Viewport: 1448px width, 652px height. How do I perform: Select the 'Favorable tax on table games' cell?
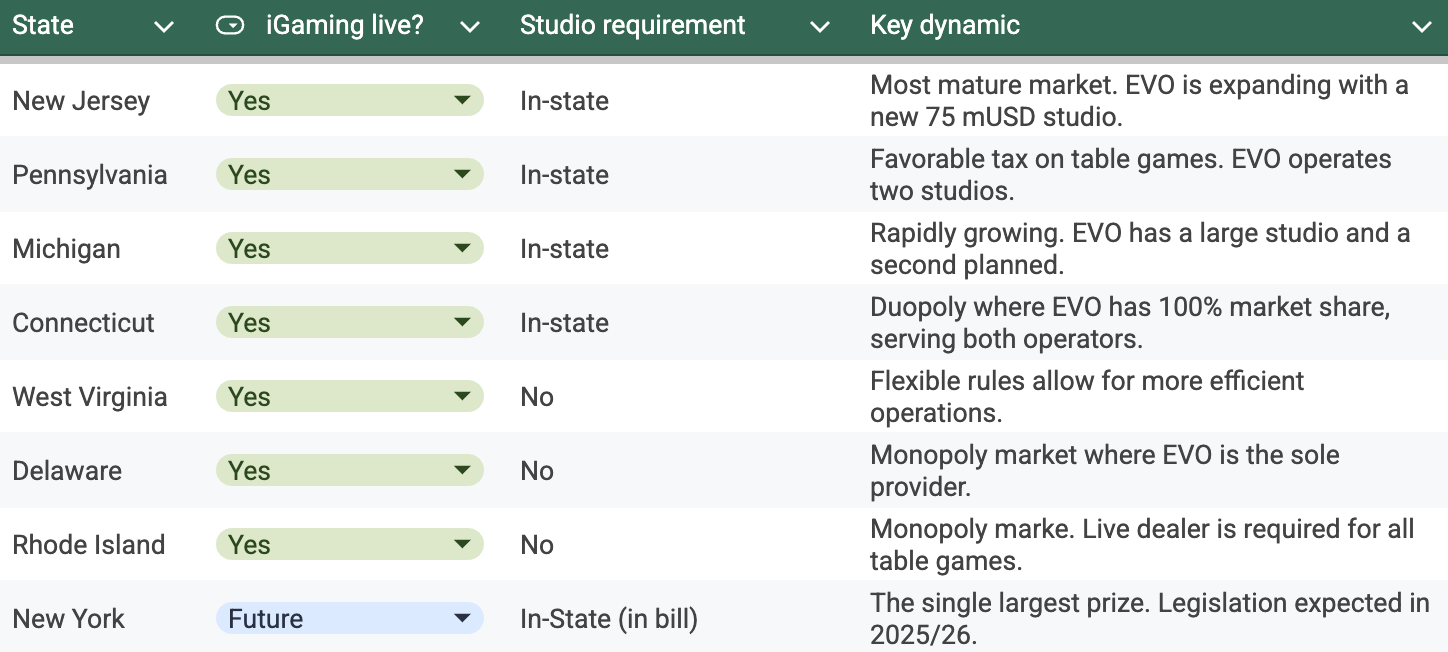click(x=1153, y=175)
